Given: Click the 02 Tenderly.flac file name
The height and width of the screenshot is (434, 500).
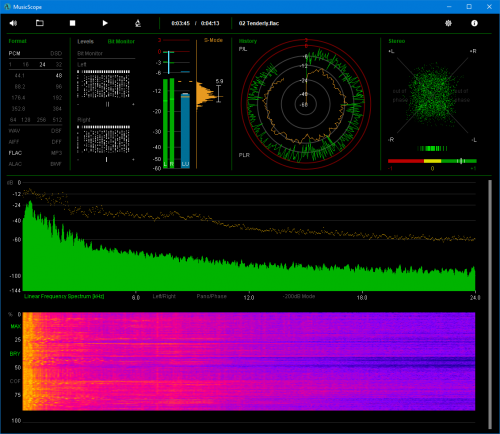Looking at the screenshot, I should 259,23.
